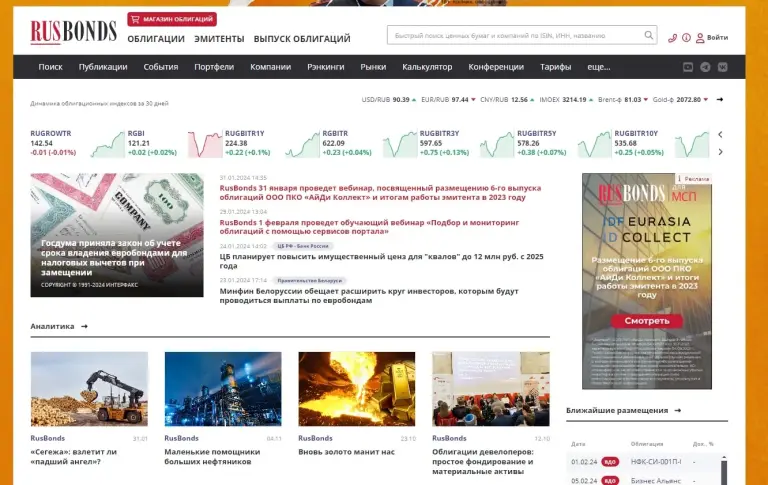Open molten gold article thumbnail
The width and height of the screenshot is (768, 485).
[x=357, y=389]
